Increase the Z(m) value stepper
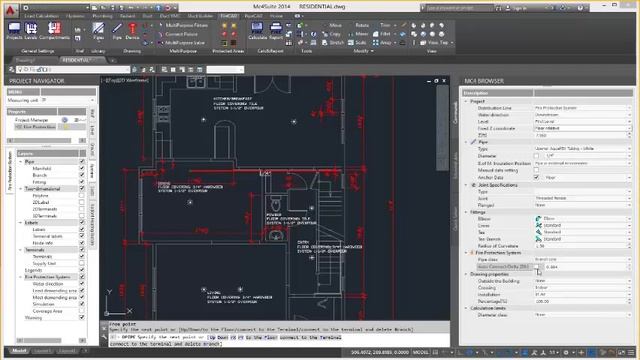The height and width of the screenshot is (360, 640). pyautogui.click(x=629, y=133)
